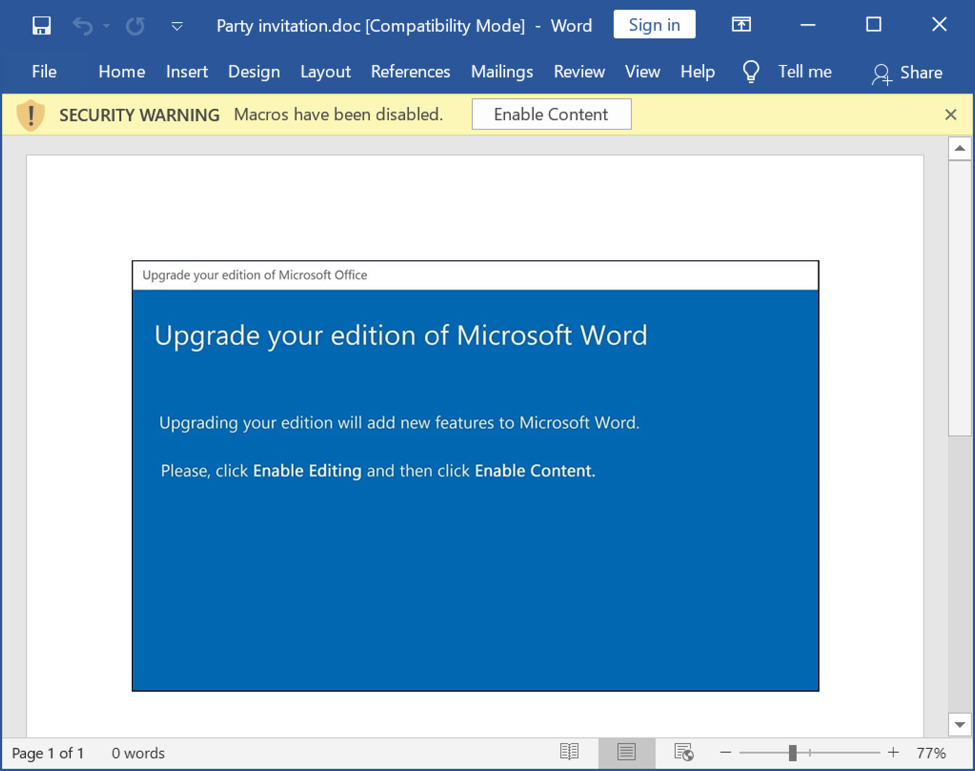Click the Undo arrow icon
Image resolution: width=975 pixels, height=771 pixels.
point(82,26)
